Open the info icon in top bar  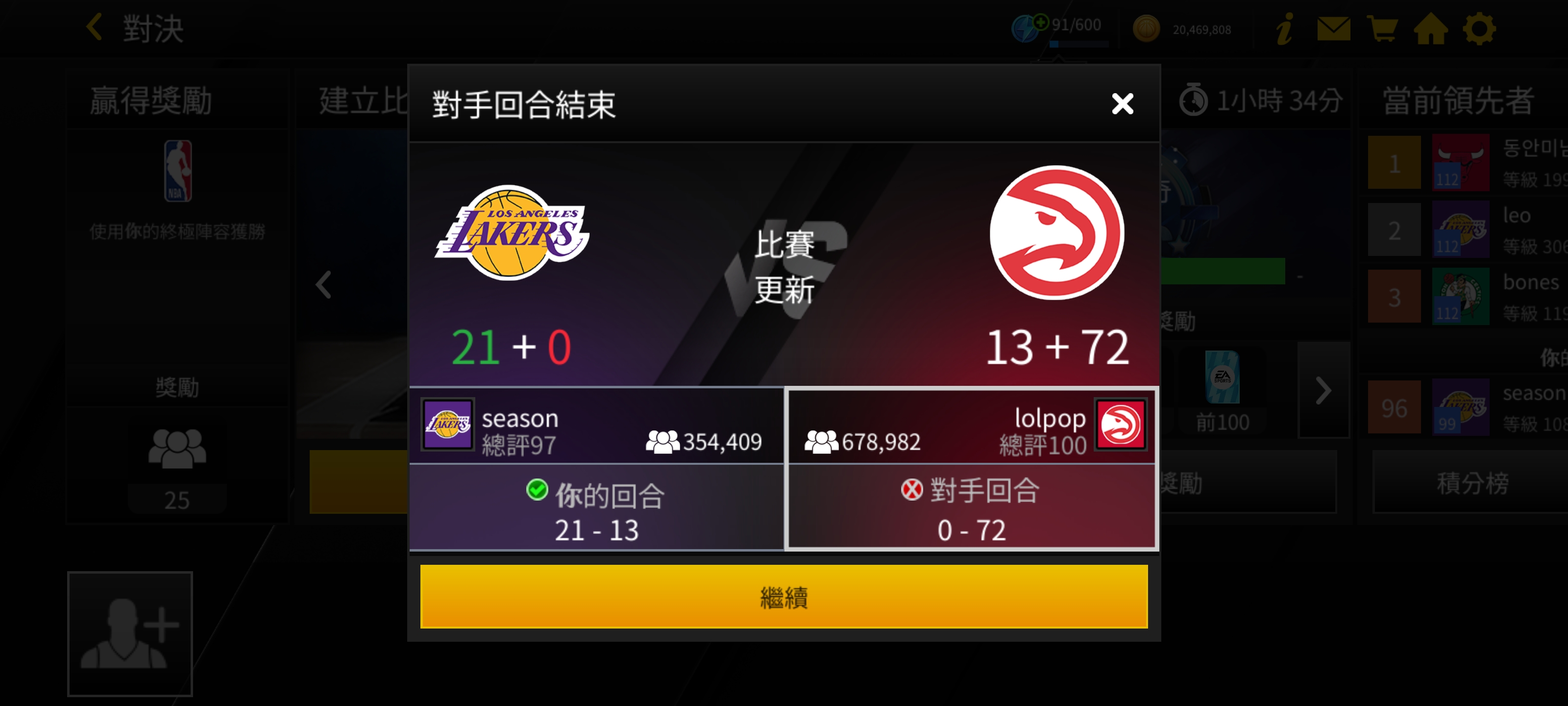(x=1285, y=28)
